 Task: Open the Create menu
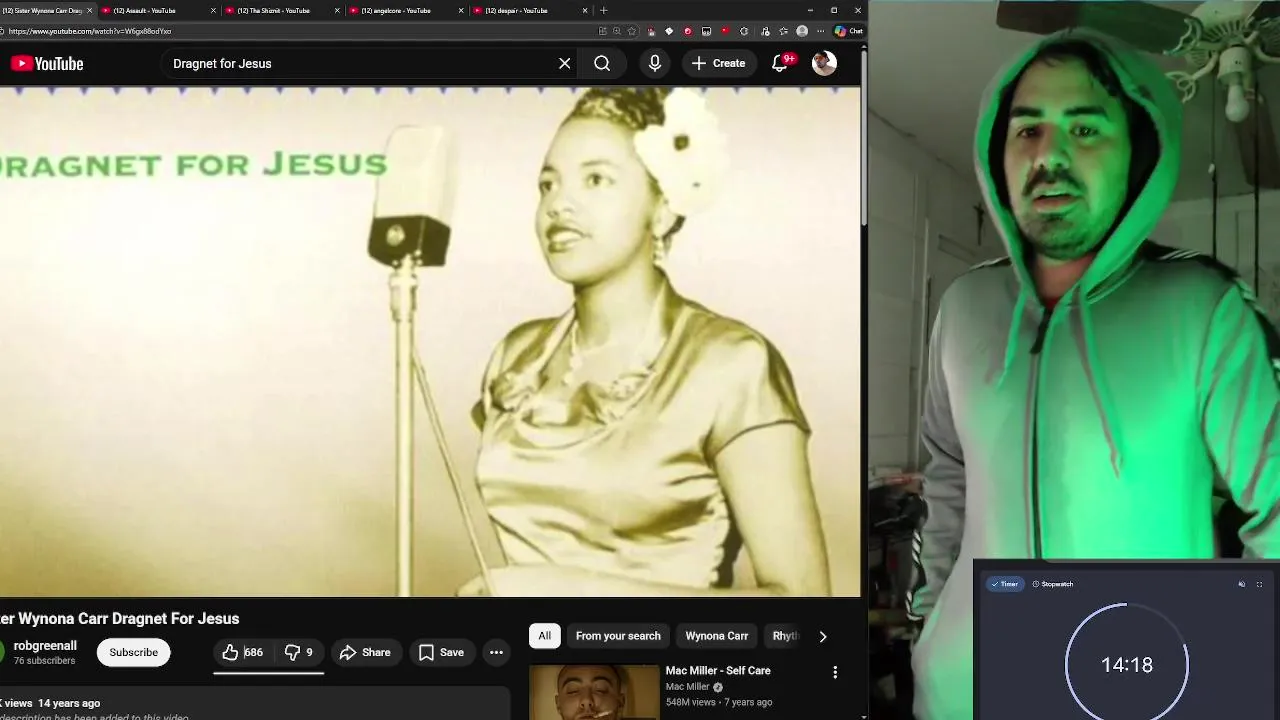[x=718, y=63]
